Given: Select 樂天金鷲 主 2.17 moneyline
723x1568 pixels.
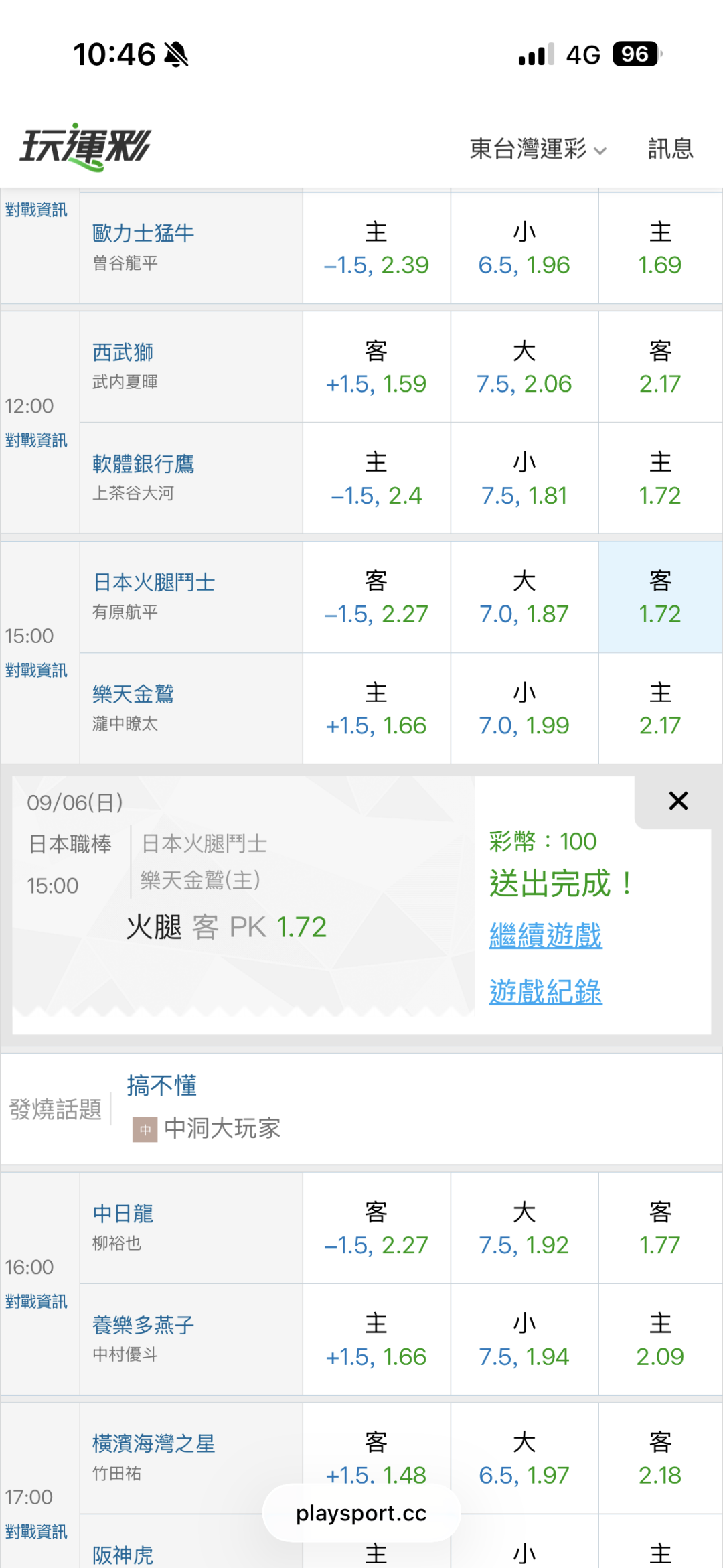Looking at the screenshot, I should (660, 709).
